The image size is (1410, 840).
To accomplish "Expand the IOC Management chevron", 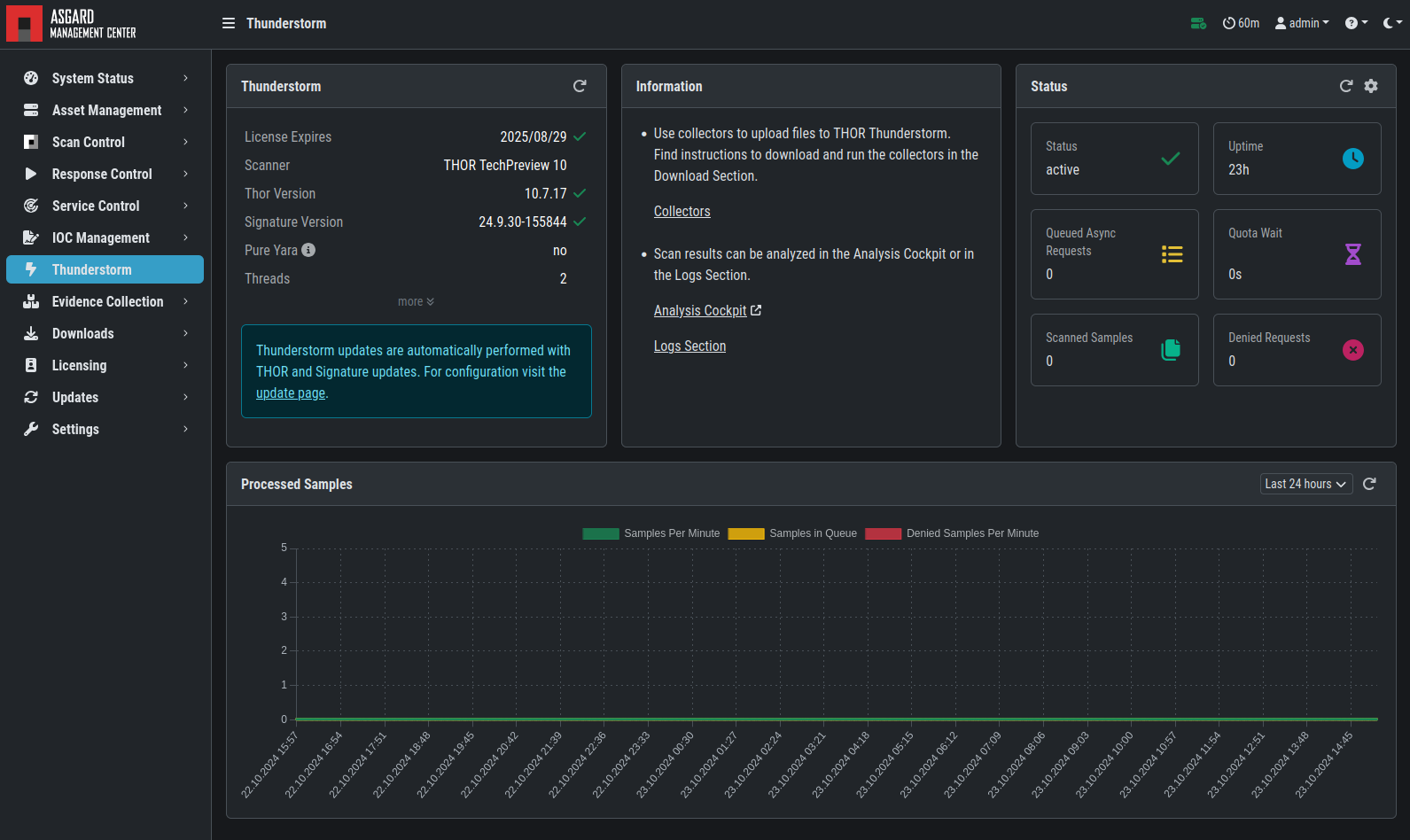I will click(x=185, y=237).
